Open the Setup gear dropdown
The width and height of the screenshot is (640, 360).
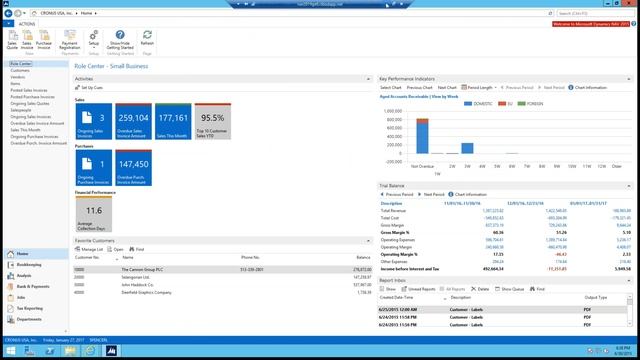click(94, 40)
